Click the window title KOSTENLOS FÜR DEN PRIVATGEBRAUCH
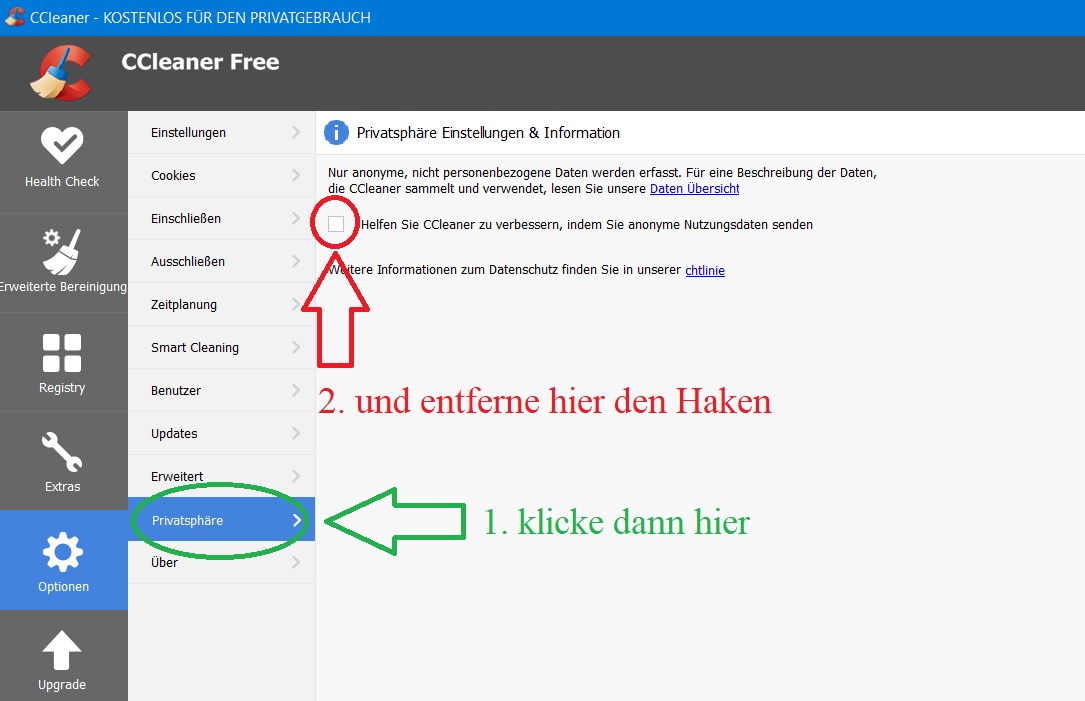 click(237, 17)
